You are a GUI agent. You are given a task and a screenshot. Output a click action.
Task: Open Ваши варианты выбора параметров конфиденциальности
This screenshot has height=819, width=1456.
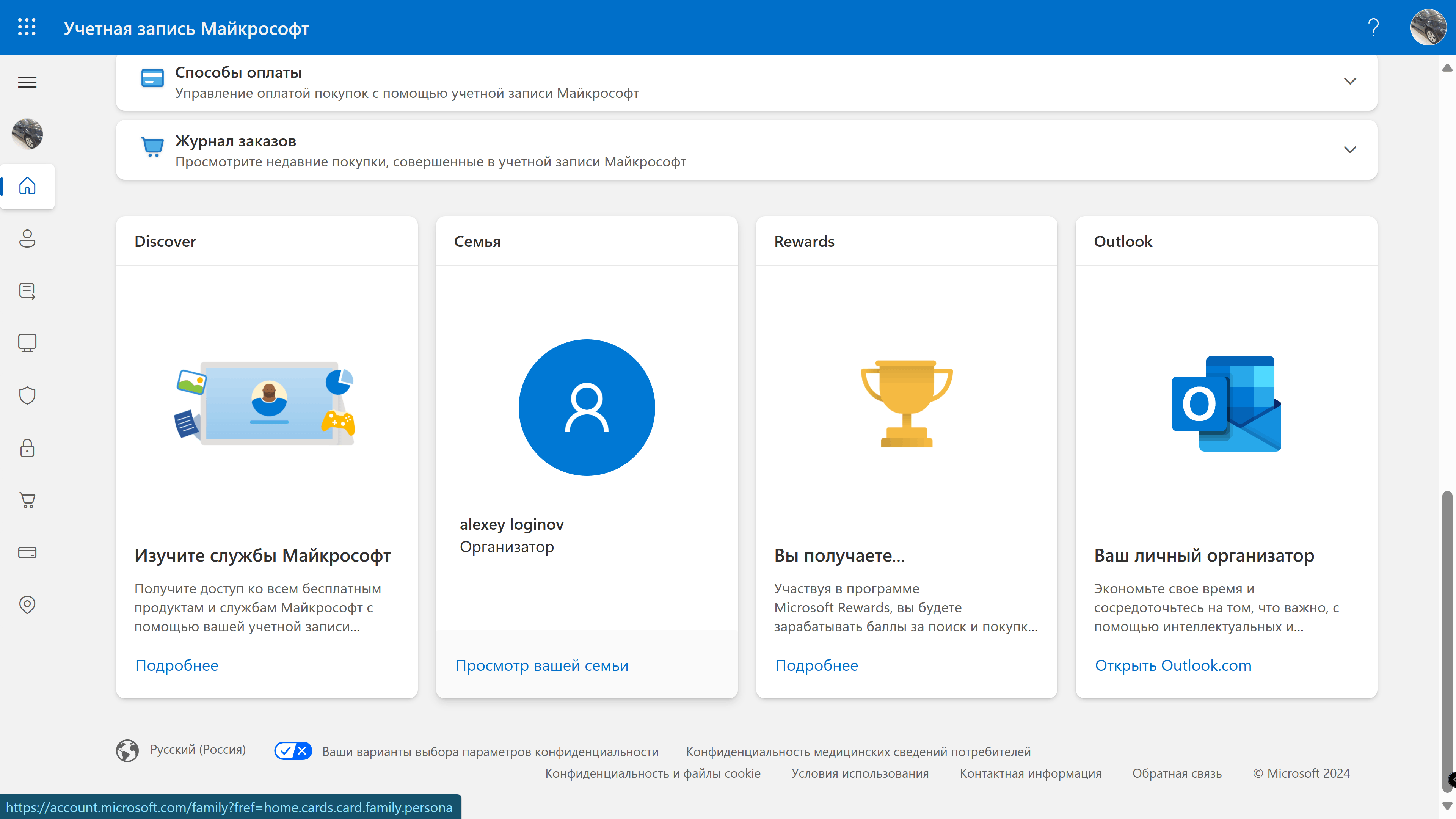coord(490,752)
